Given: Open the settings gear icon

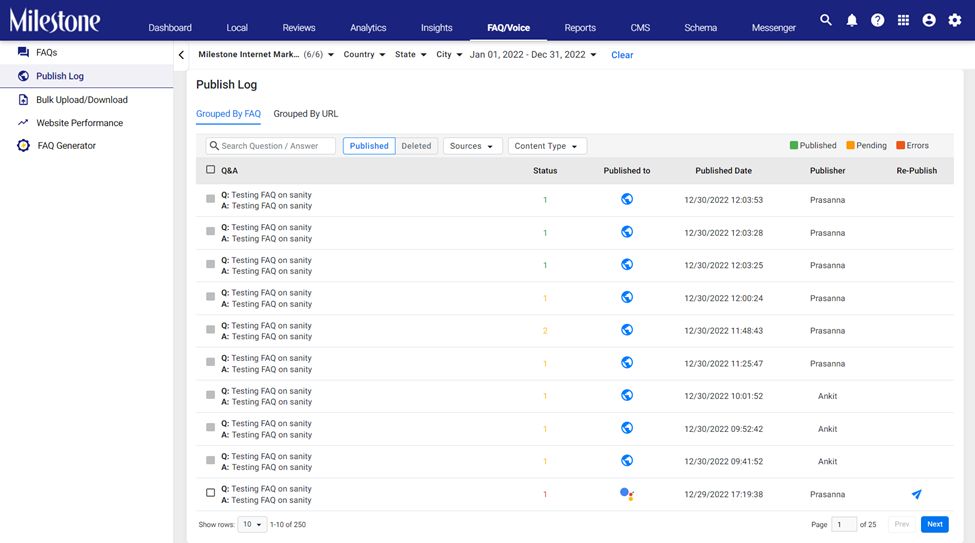Looking at the screenshot, I should click(954, 20).
